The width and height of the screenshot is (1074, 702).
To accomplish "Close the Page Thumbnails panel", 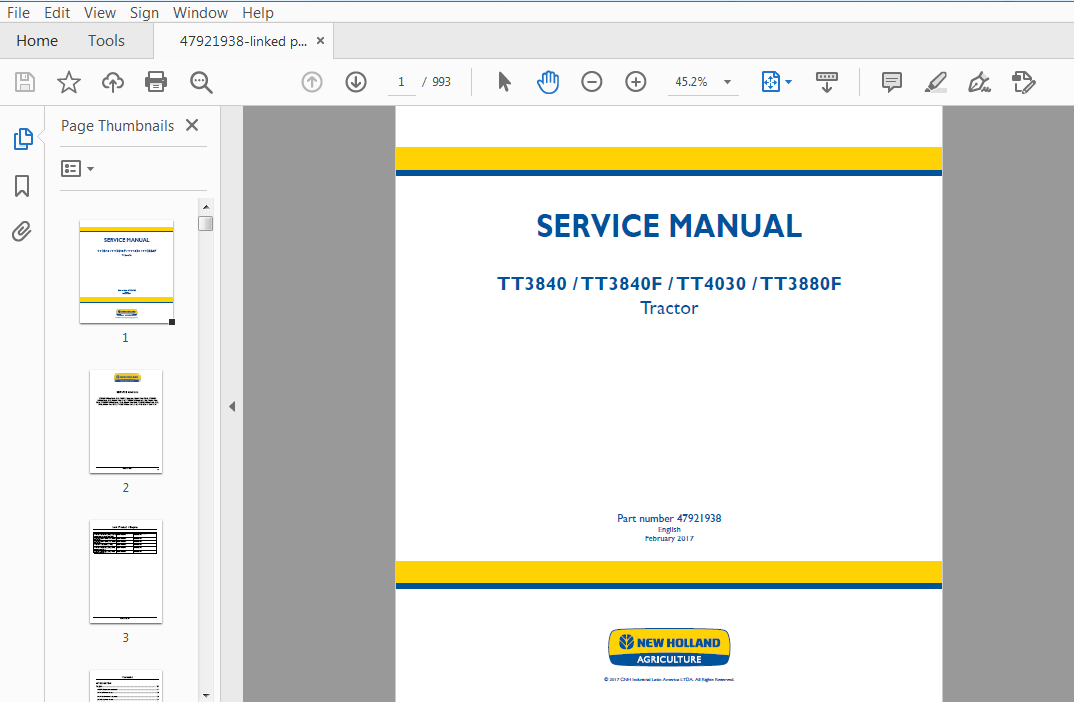I will [x=192, y=125].
